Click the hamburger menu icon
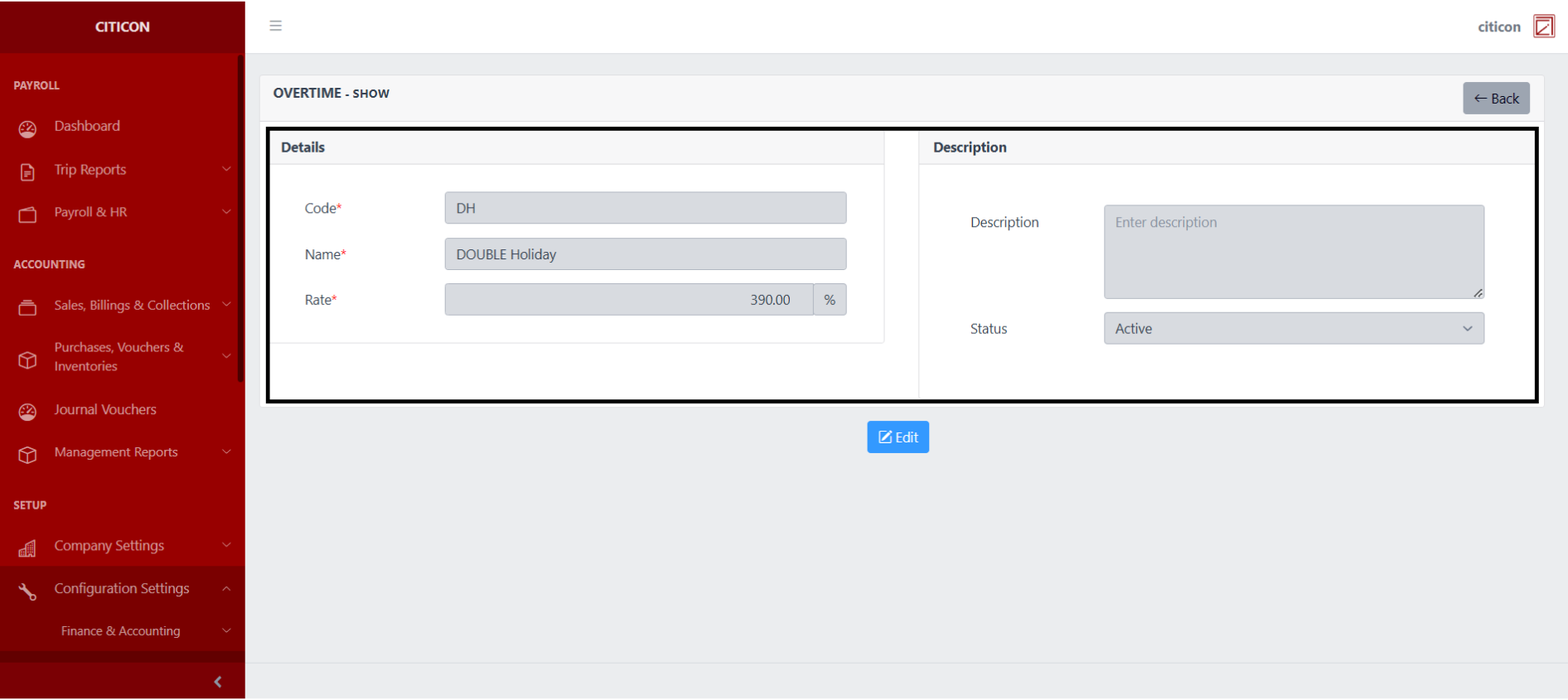 coord(276,26)
